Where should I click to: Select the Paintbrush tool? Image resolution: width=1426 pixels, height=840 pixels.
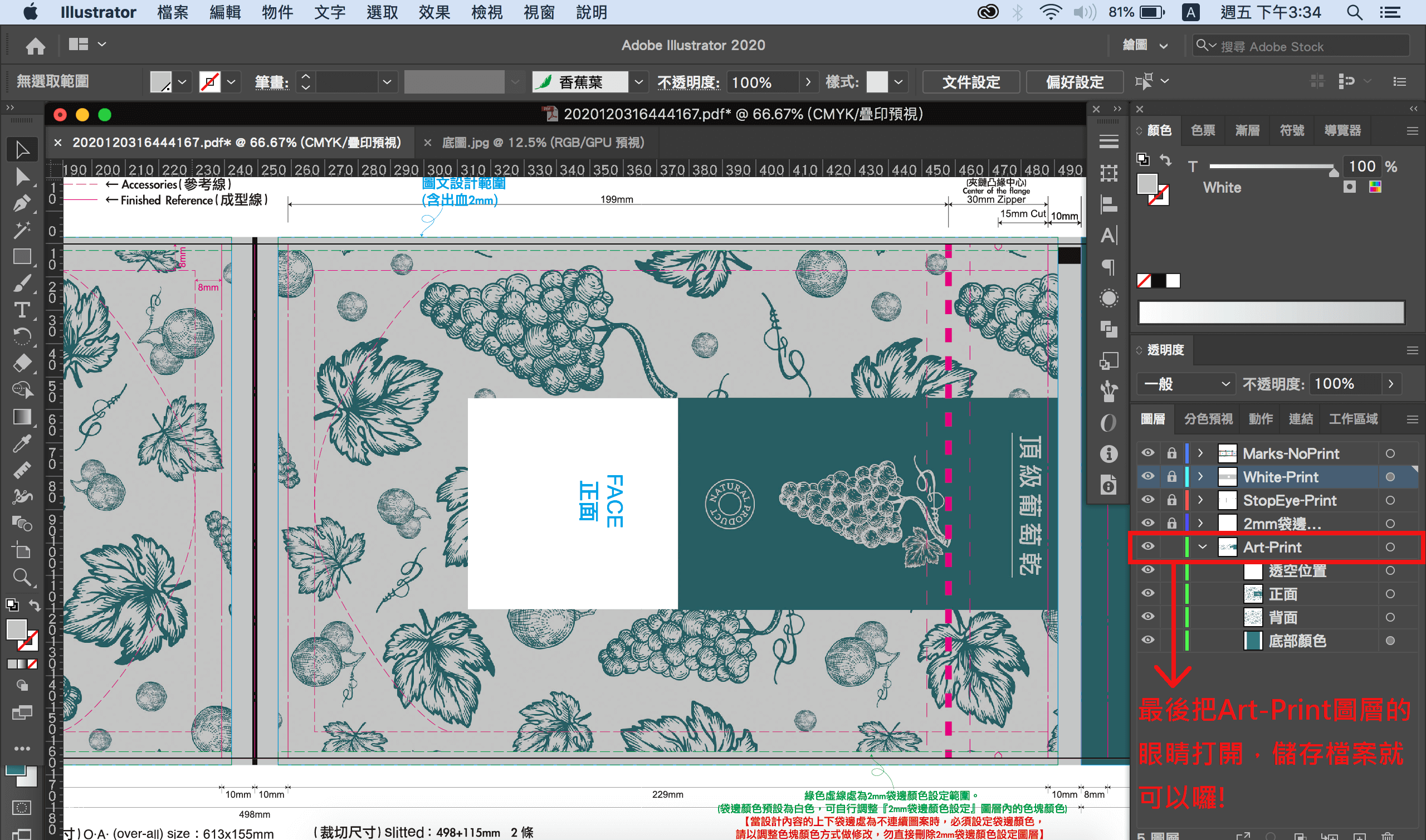(22, 284)
